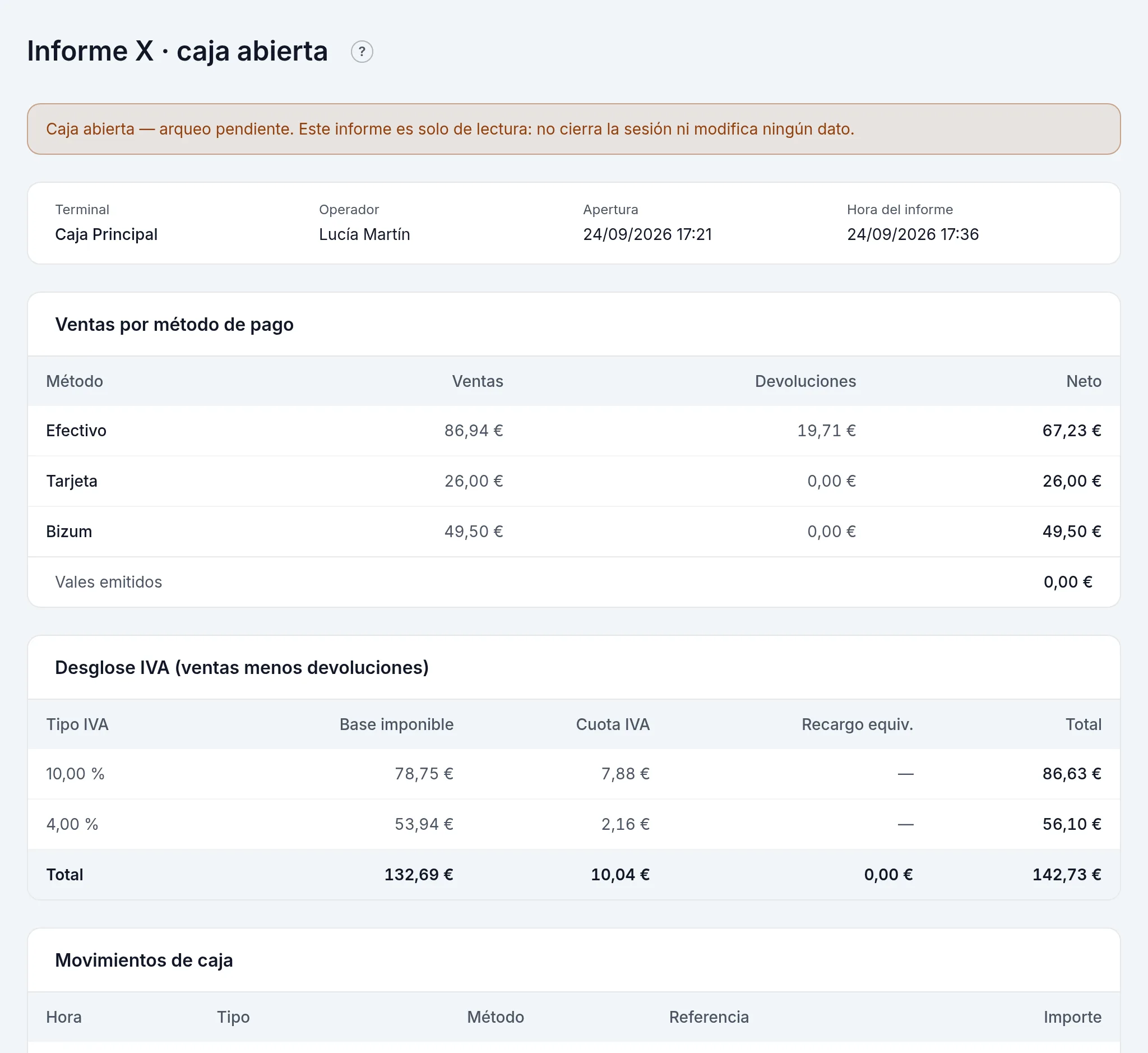Select the 'Bizum' row label
This screenshot has width=1148, height=1053.
pos(69,532)
